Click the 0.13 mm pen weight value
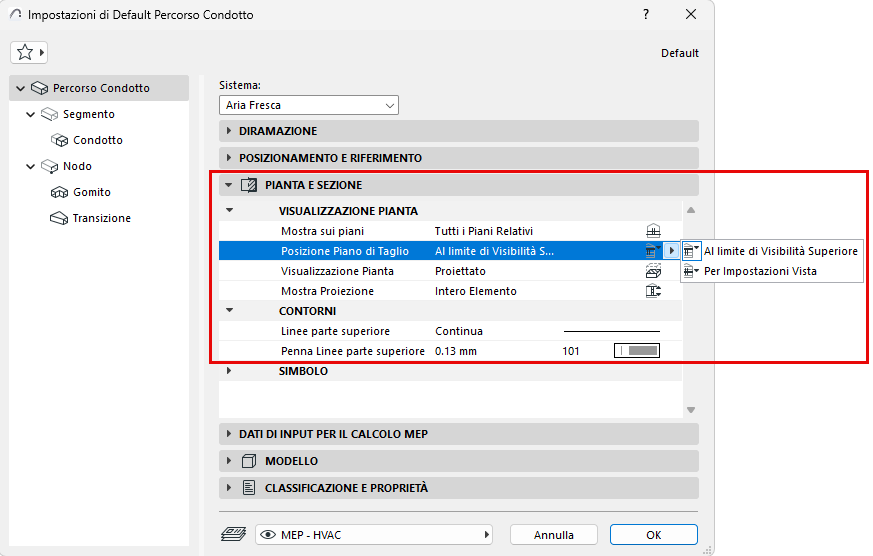This screenshot has height=556, width=873. (x=456, y=351)
